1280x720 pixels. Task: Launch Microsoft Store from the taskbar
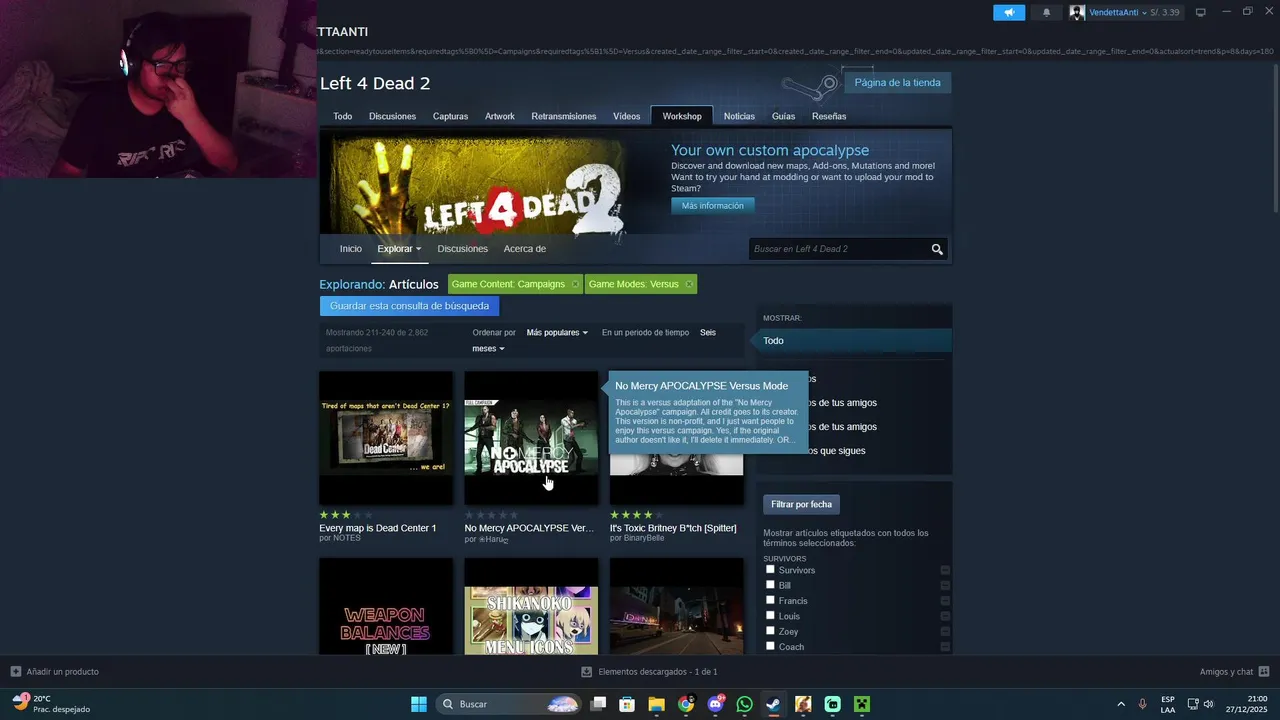pos(627,704)
